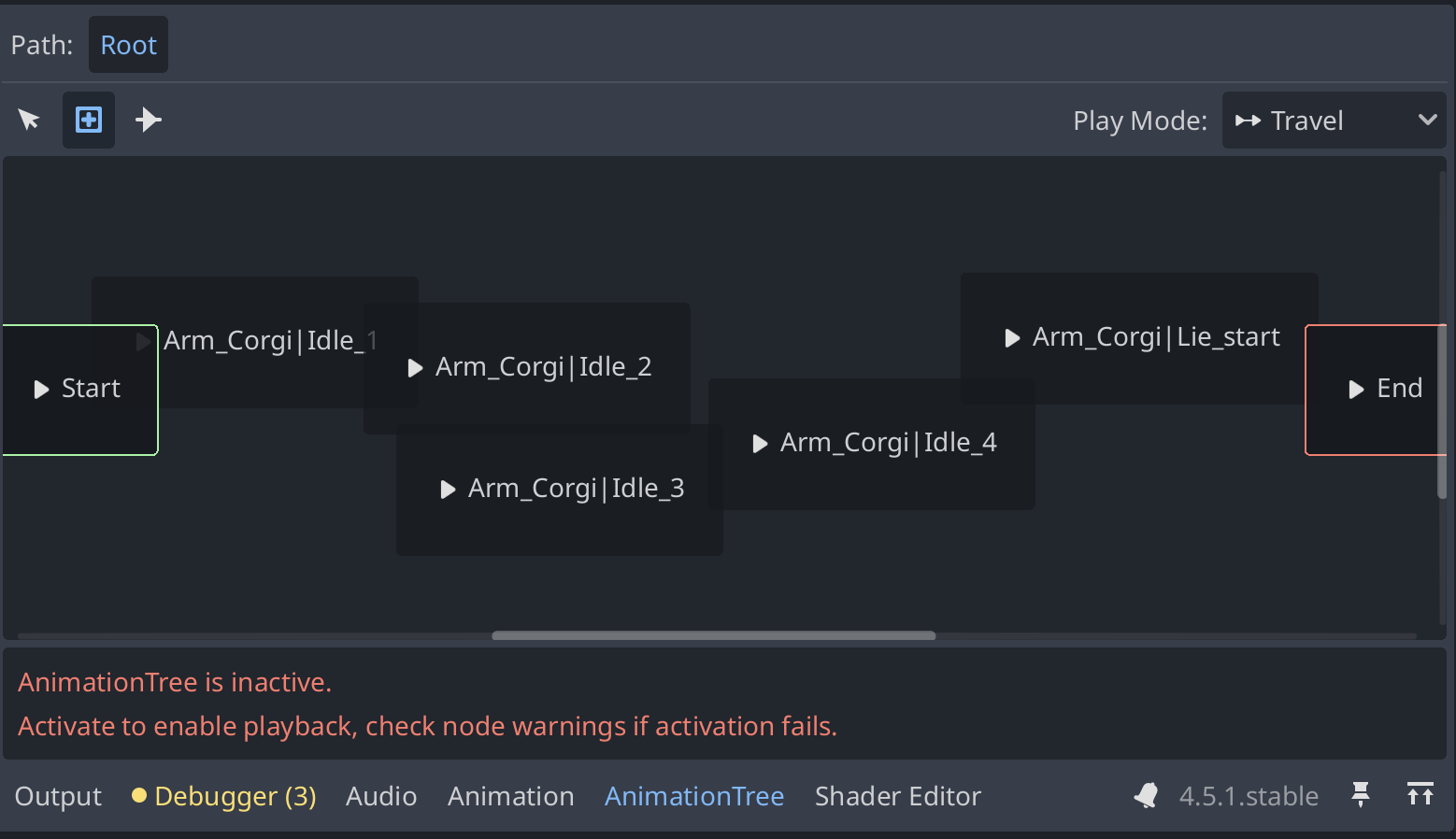This screenshot has height=839, width=1456.
Task: Click the notification bell icon
Action: coord(1146,796)
